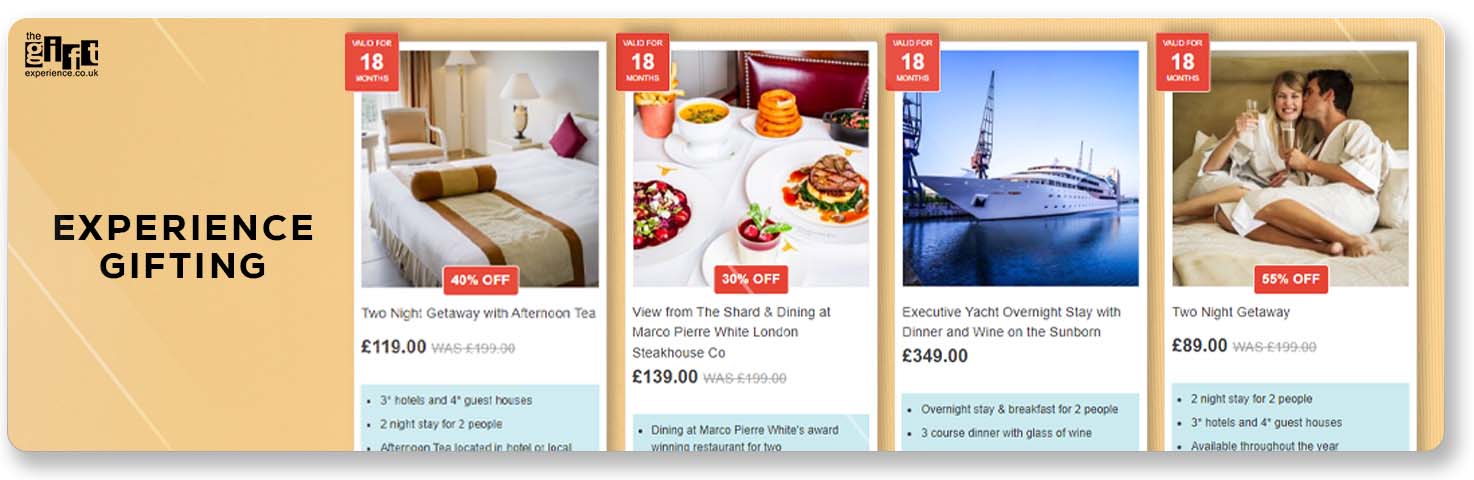Click the £119.00 price
This screenshot has width=1474, height=480.
394,347
